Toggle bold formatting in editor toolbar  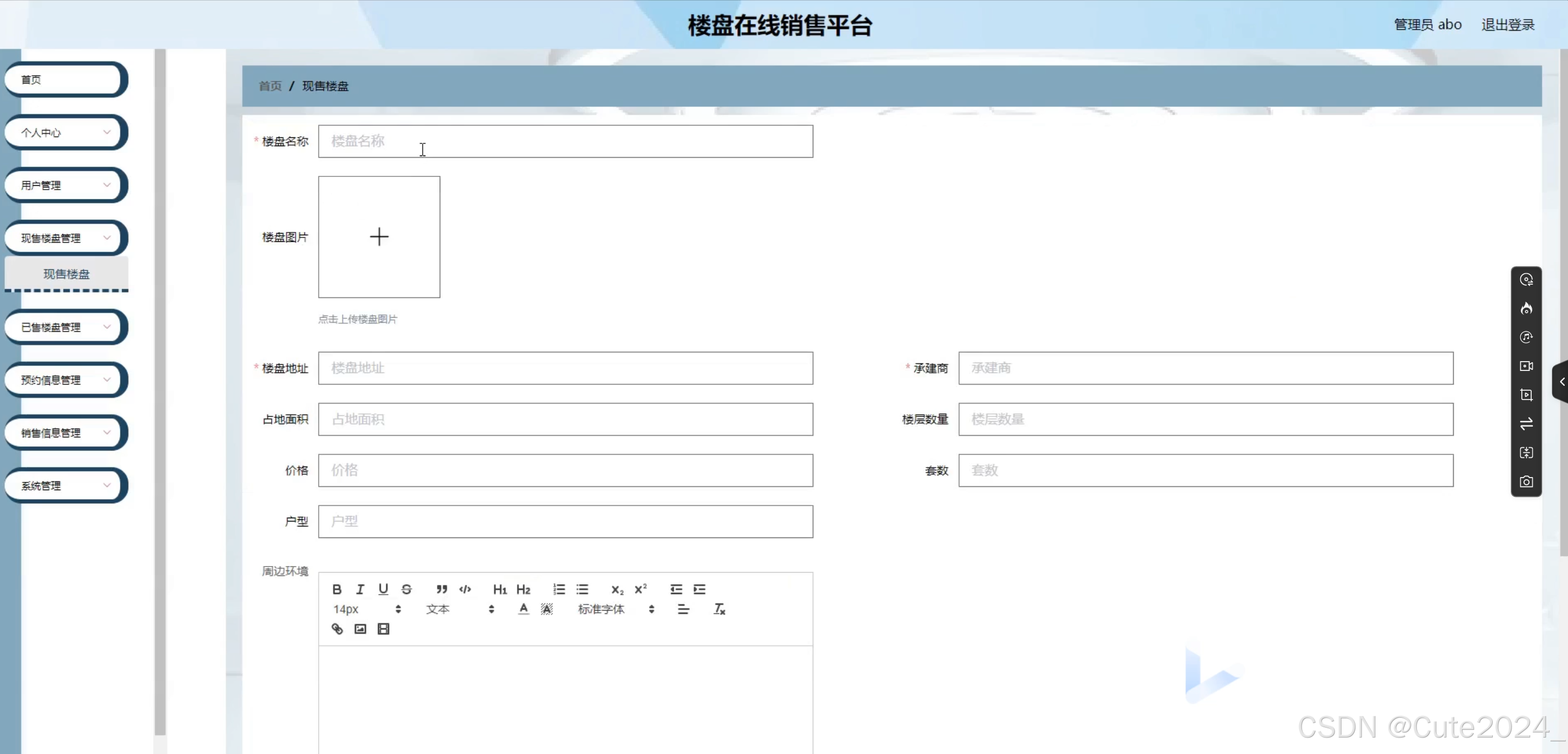[336, 589]
